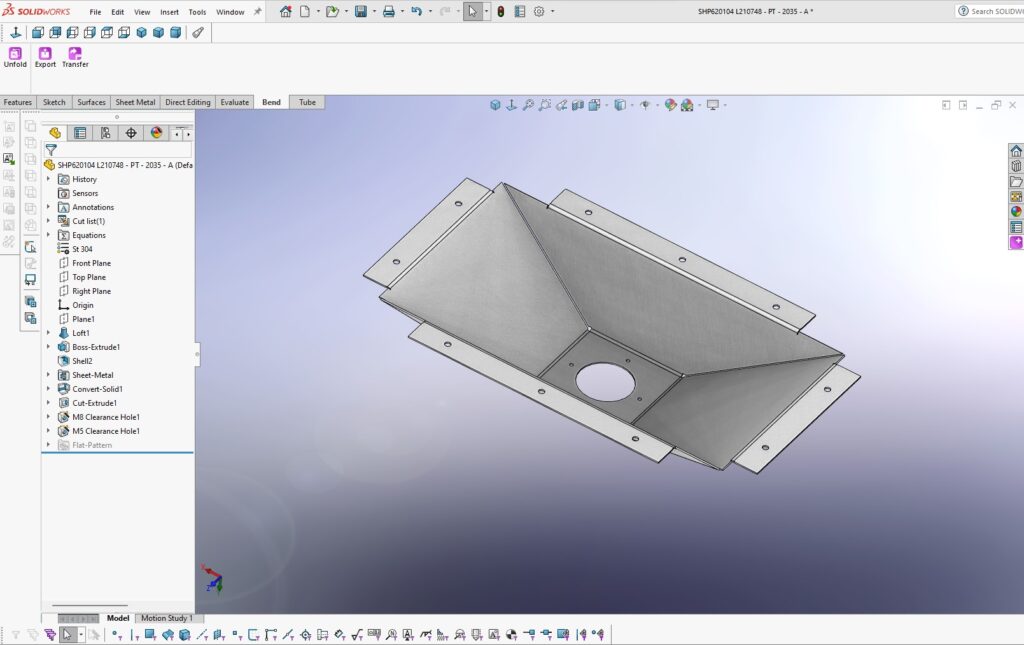Click the filter funnel icon in tree
1024x645 pixels.
pyautogui.click(x=51, y=150)
